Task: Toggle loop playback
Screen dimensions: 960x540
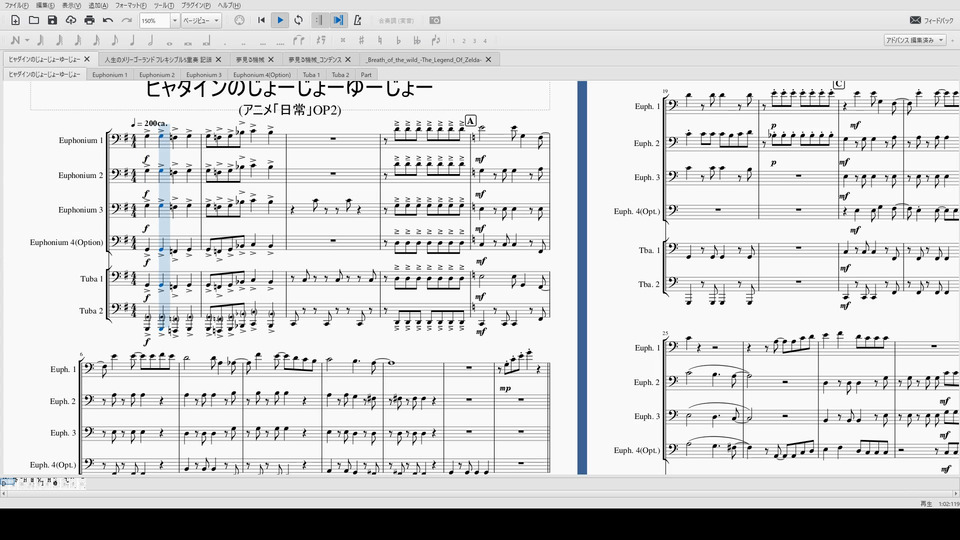Action: [298, 20]
